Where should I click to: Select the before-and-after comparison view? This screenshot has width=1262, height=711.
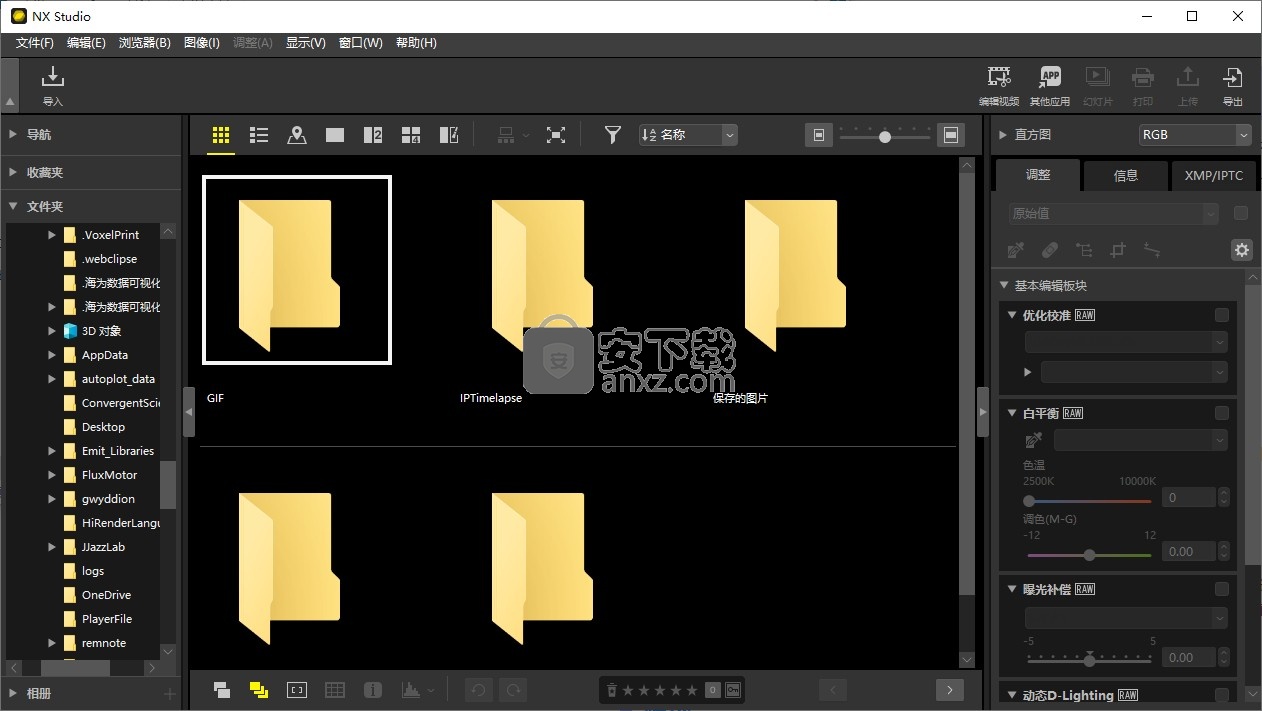[449, 135]
